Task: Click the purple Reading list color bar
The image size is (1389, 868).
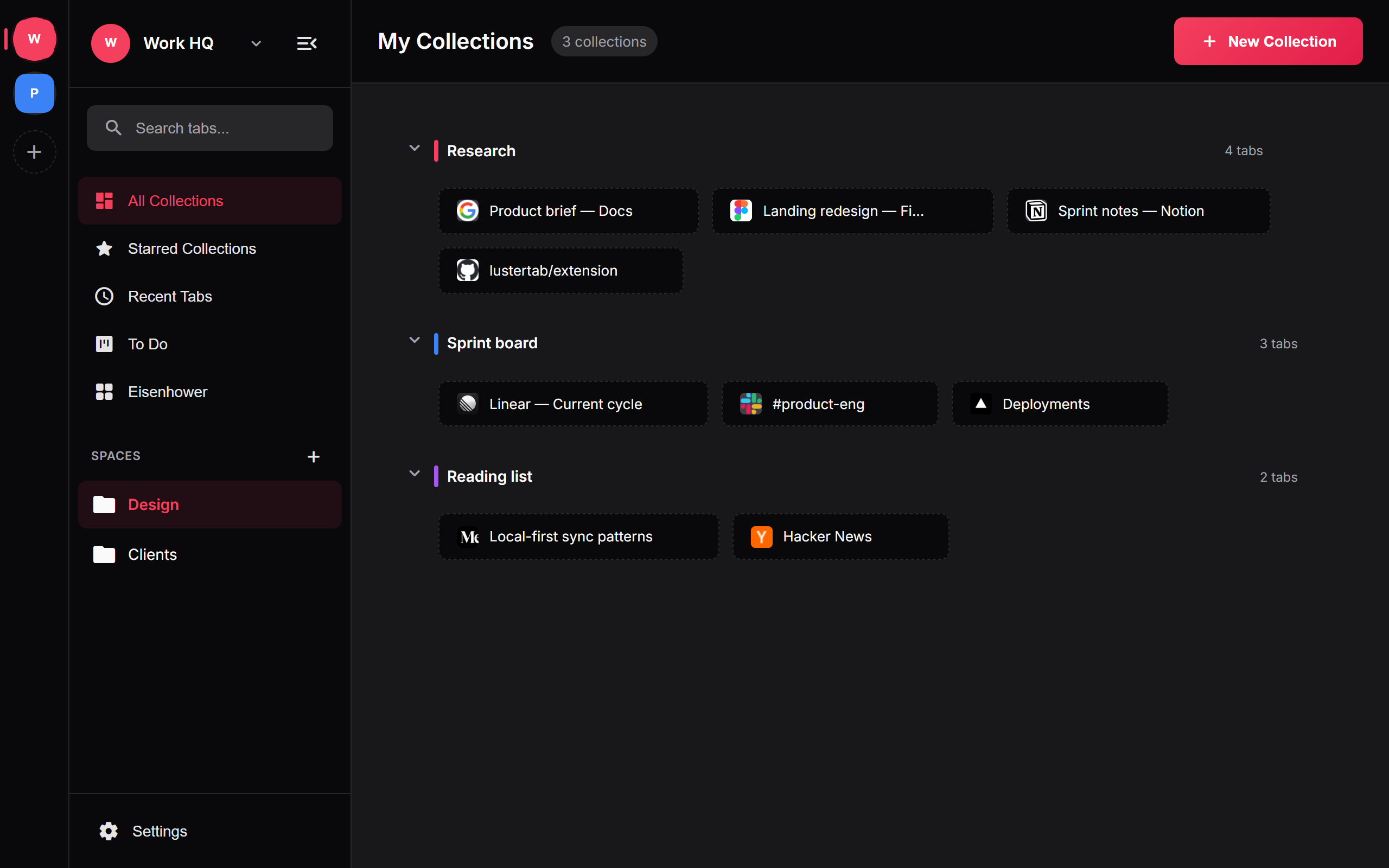Action: pyautogui.click(x=436, y=476)
